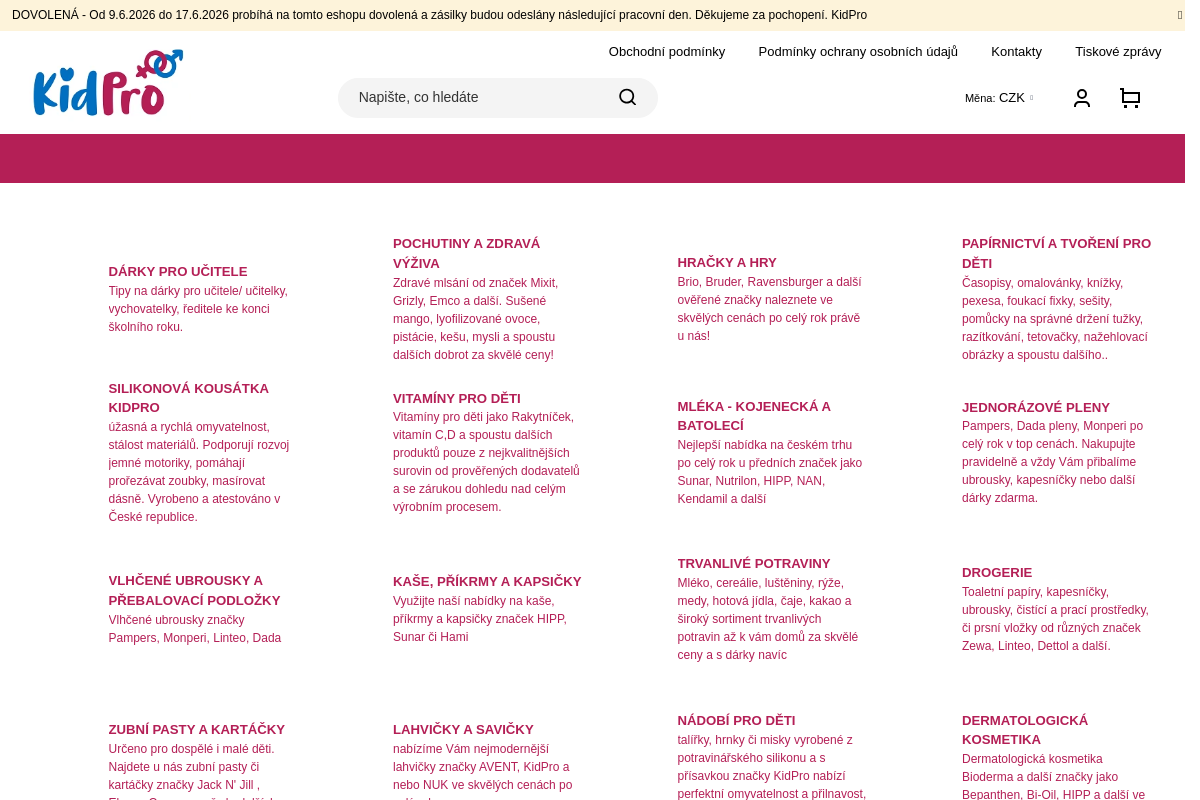
Task: Click the search magnifier icon
Action: [627, 97]
